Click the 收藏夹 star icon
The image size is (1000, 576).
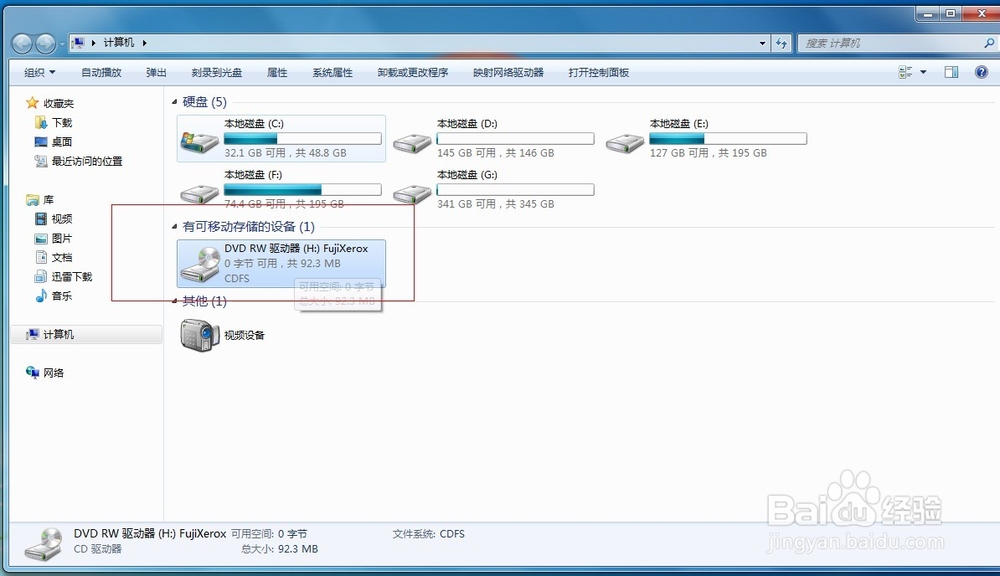(33, 103)
